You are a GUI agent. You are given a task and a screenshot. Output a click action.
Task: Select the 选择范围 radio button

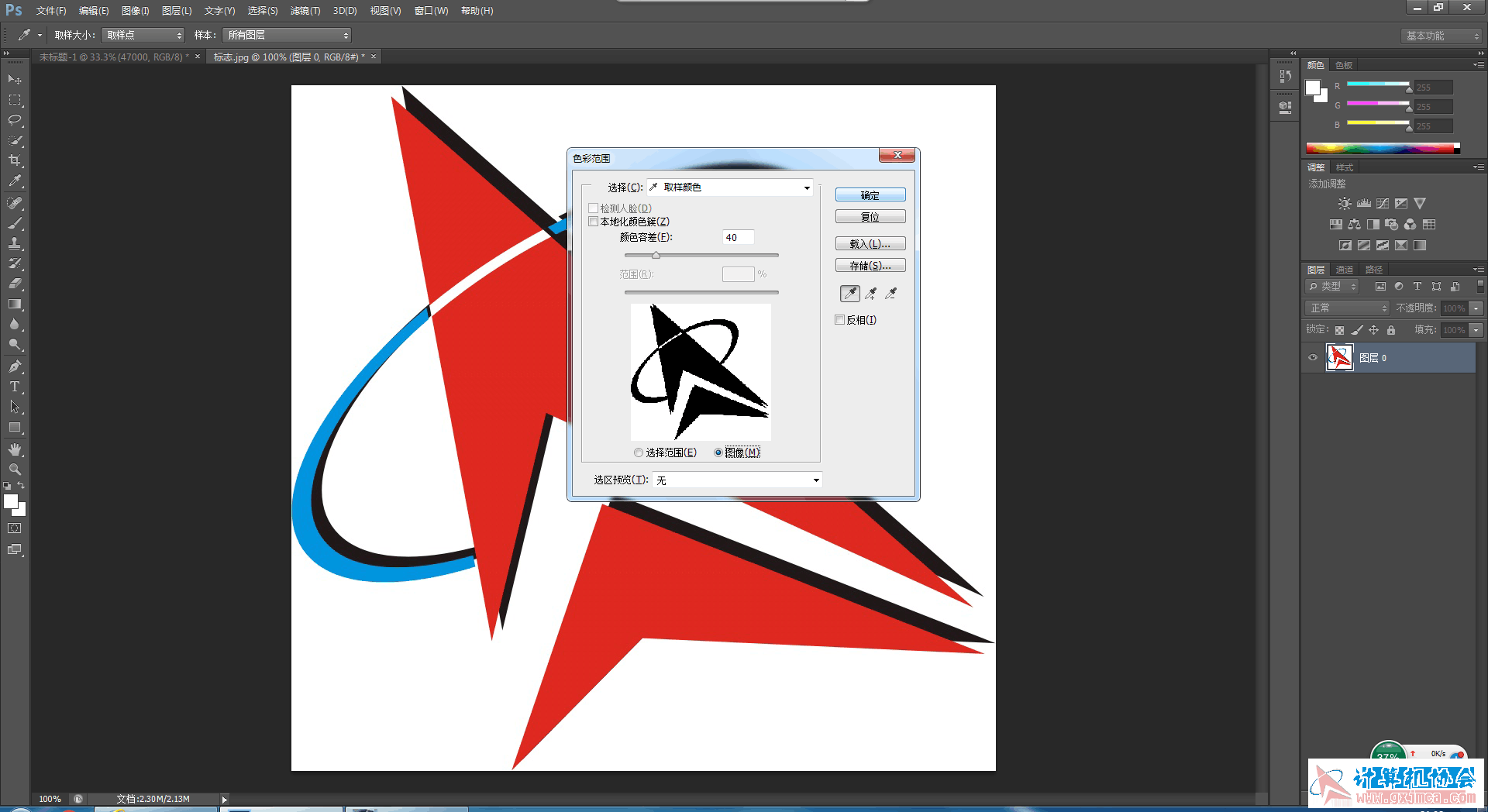[x=639, y=452]
